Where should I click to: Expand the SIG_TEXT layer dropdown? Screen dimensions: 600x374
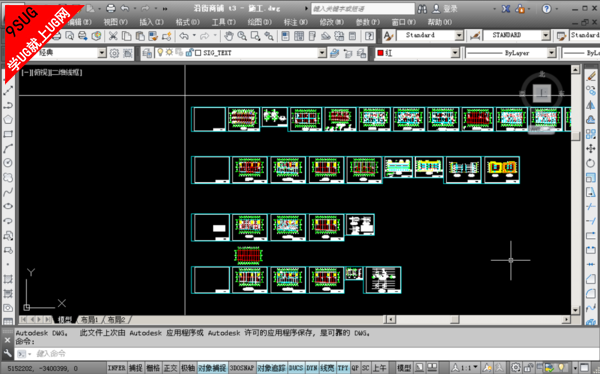point(322,53)
